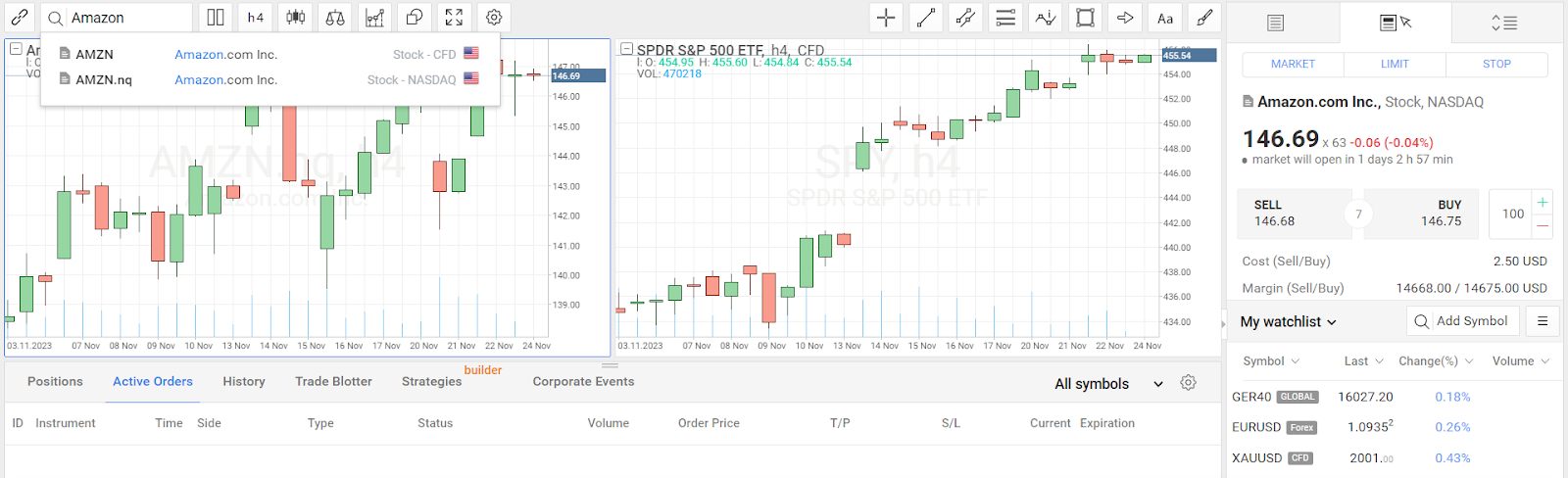The width and height of the screenshot is (1568, 478).
Task: Open the document list panel tab icon
Action: point(1275,23)
